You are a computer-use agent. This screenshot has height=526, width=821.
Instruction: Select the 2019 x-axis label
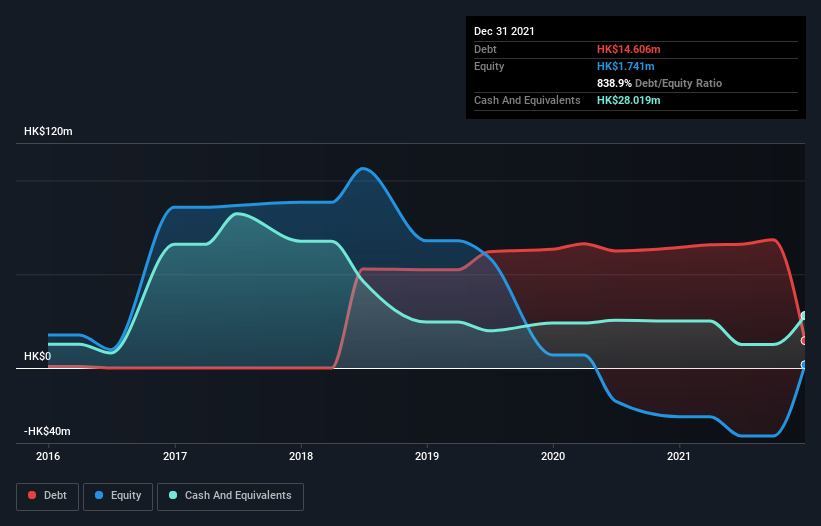tap(427, 456)
